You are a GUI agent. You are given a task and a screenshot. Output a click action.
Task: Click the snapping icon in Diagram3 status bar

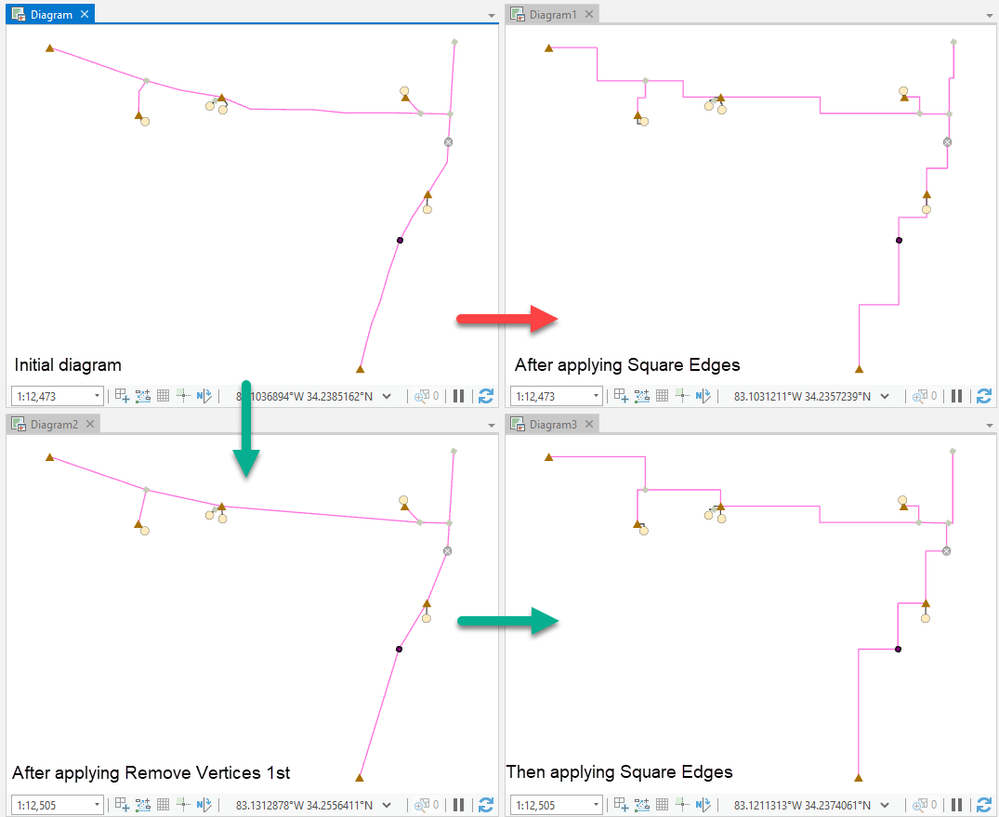pos(642,804)
